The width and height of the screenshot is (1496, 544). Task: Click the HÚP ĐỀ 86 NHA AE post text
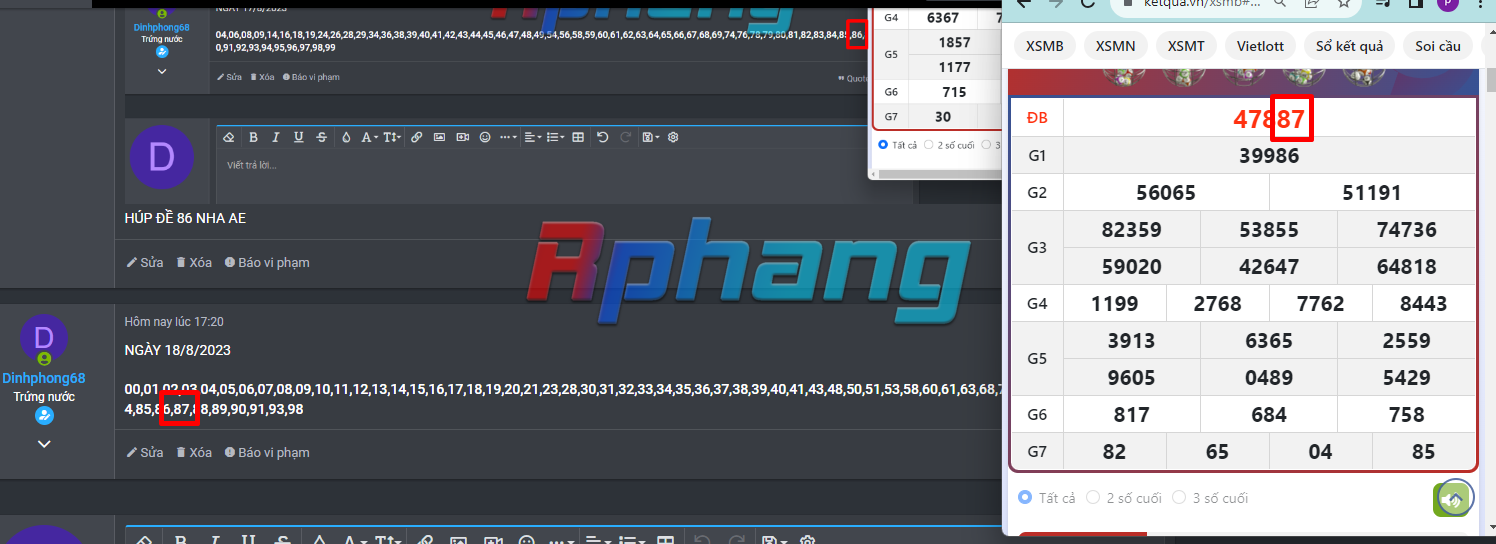(x=185, y=218)
